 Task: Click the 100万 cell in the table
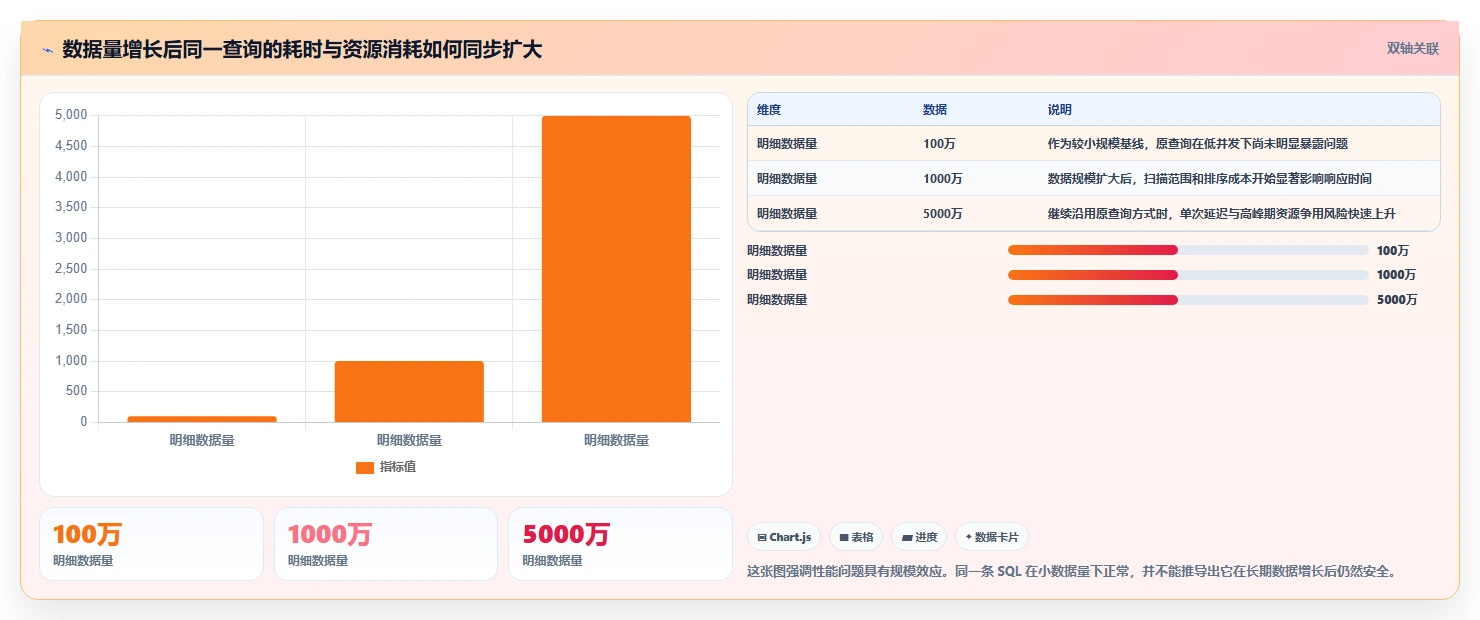click(x=939, y=143)
